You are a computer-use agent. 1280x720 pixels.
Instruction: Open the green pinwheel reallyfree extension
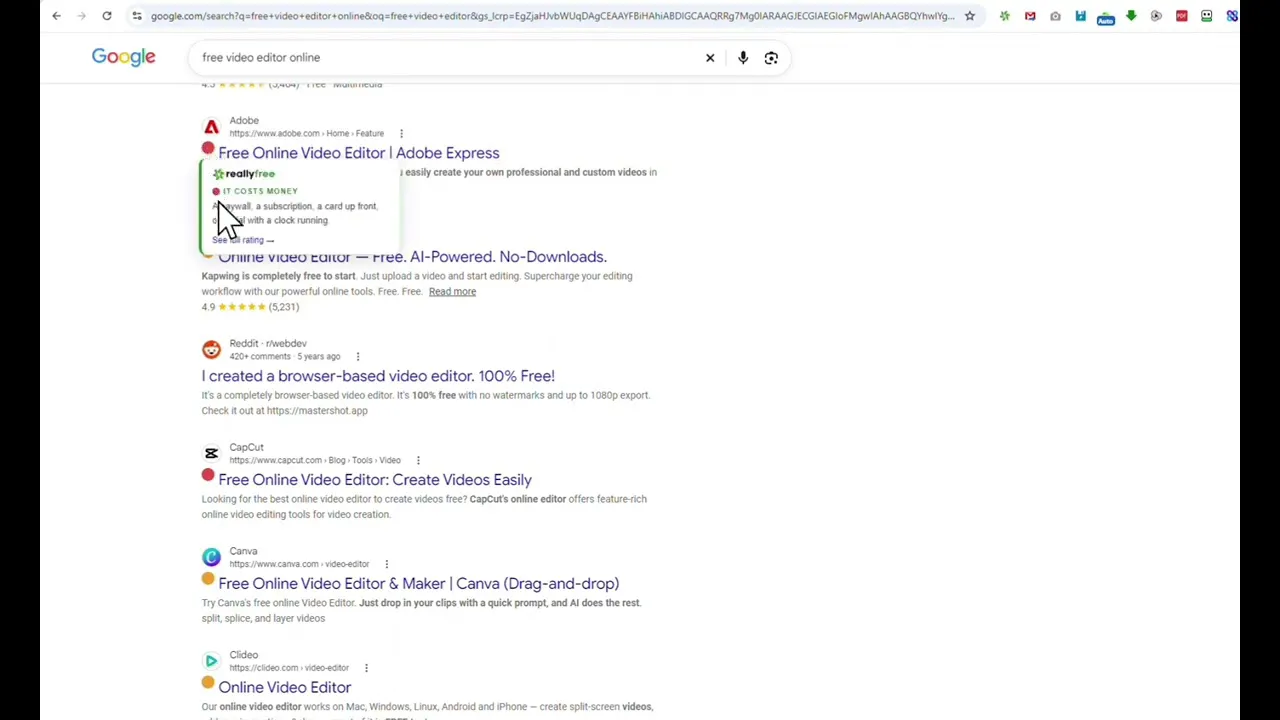[1005, 16]
